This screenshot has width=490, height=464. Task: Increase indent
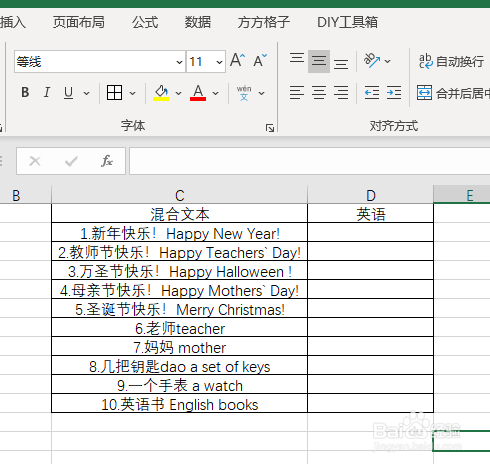pyautogui.click(x=394, y=92)
